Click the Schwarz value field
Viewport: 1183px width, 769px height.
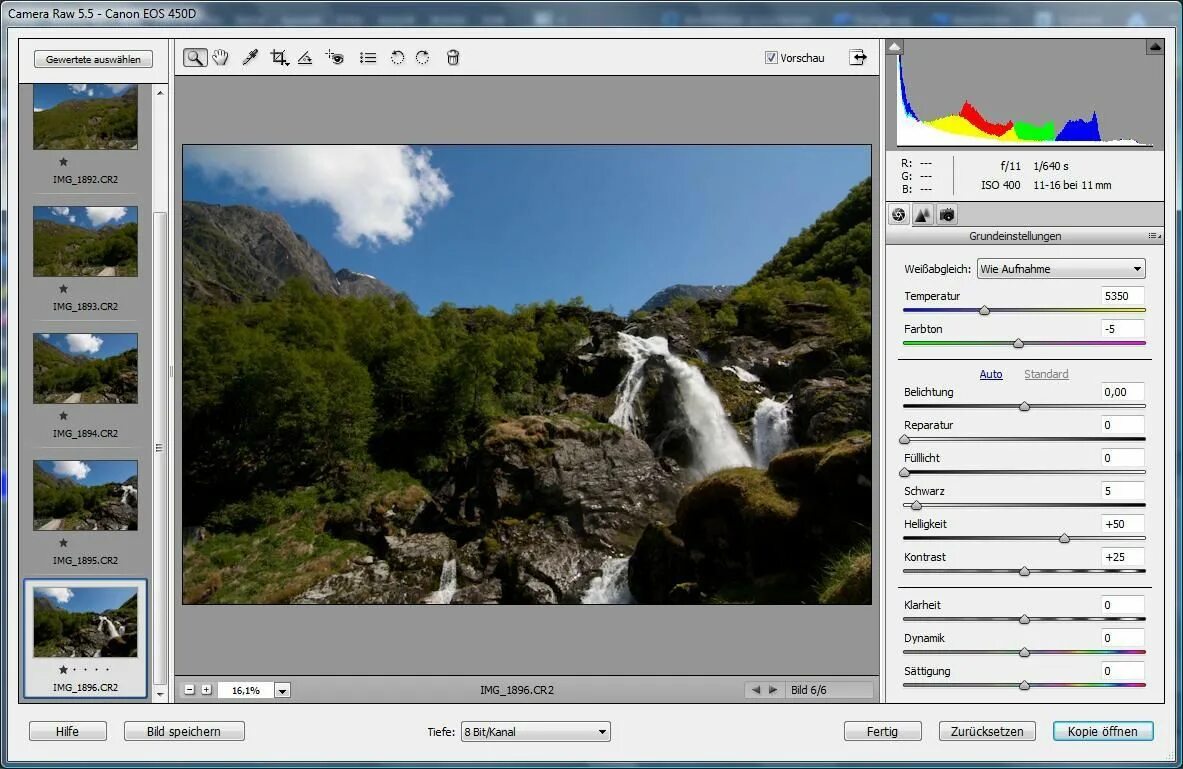click(x=1122, y=491)
